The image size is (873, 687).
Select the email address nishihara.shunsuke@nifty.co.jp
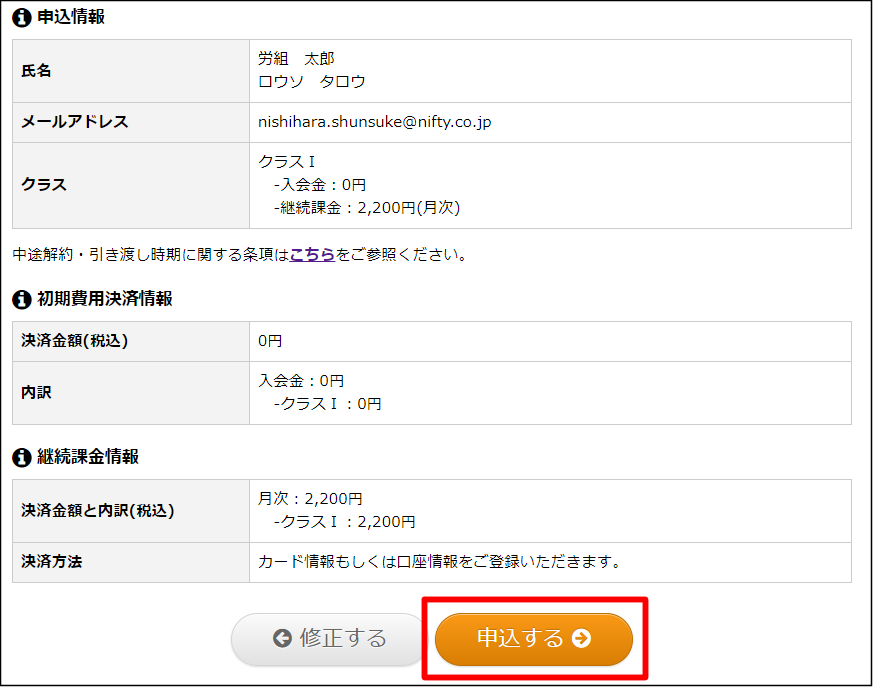(x=374, y=122)
